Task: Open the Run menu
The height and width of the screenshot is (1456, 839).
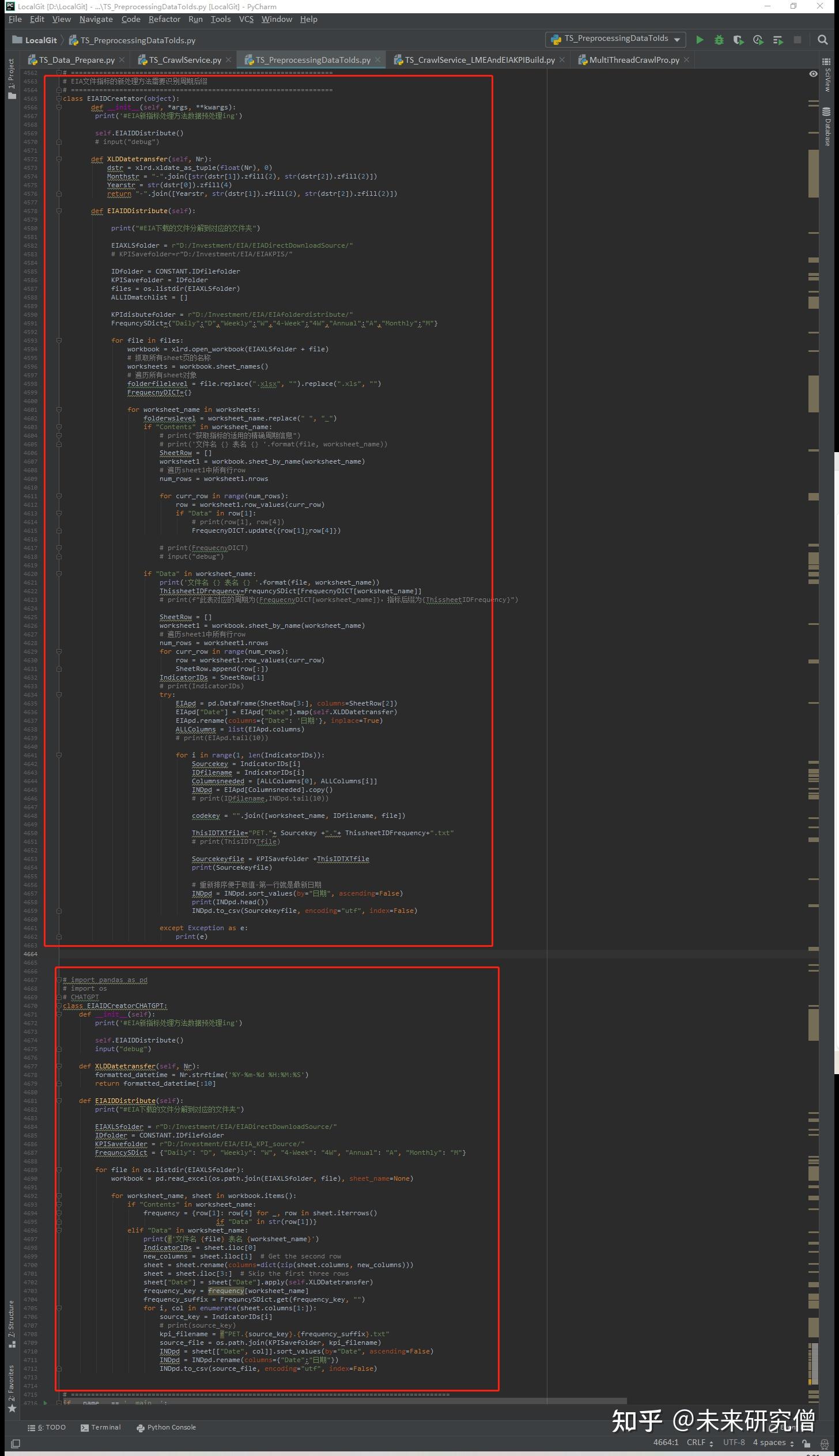Action: [x=195, y=19]
